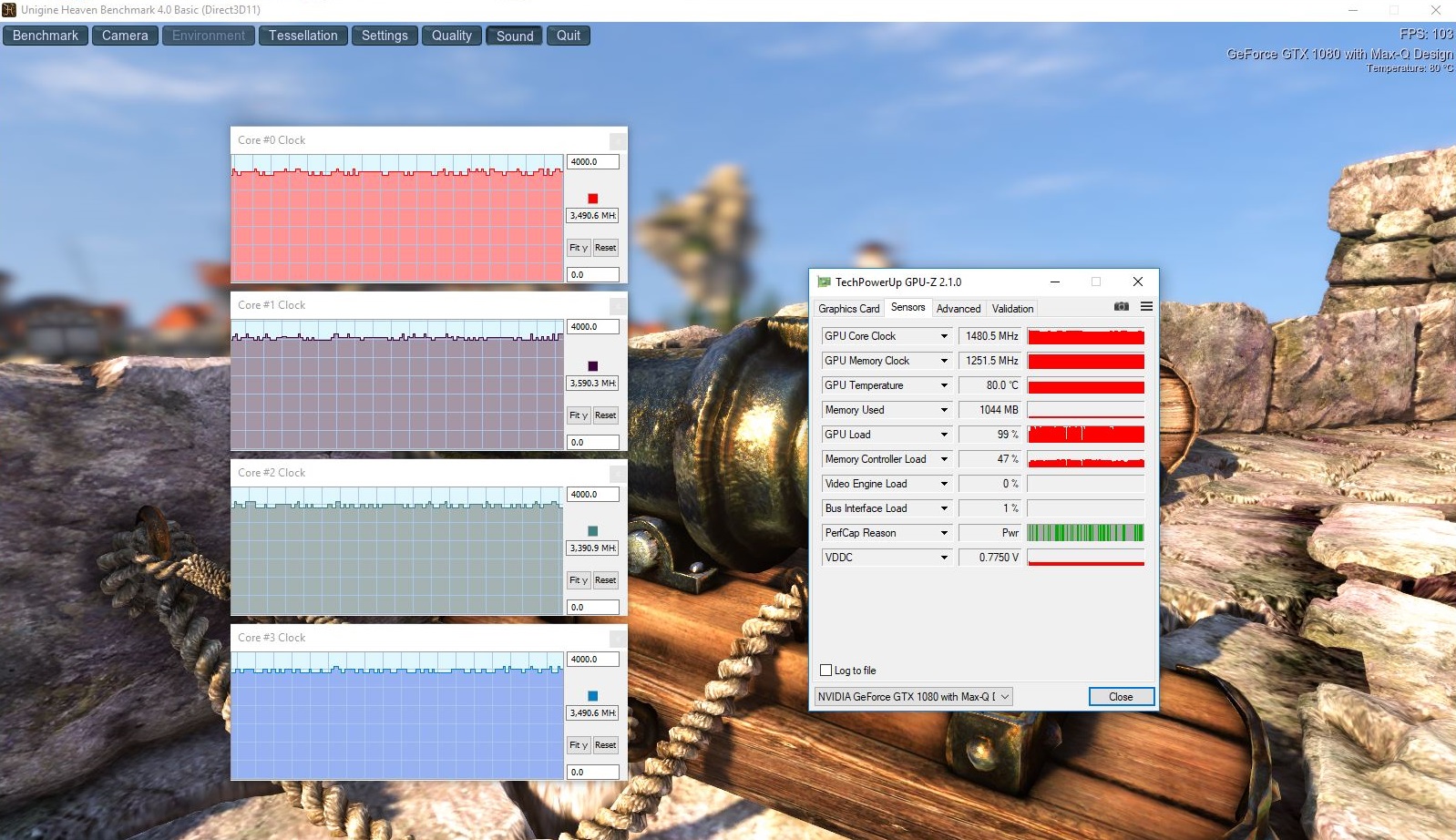
Task: Open the Validation tab
Action: coord(1012,309)
